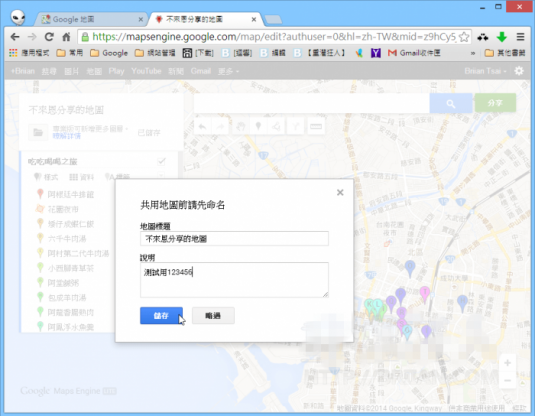Select the measure ruler tool

point(316,127)
